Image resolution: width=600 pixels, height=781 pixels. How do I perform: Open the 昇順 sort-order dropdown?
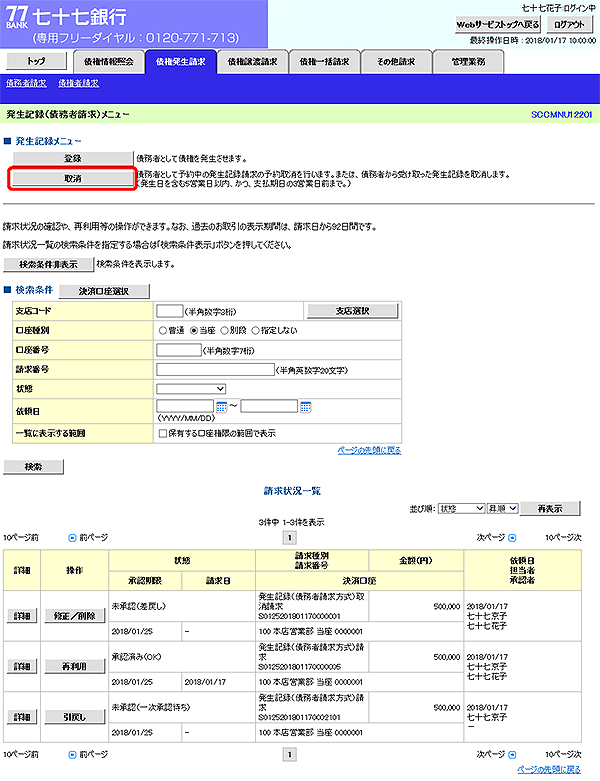(x=502, y=509)
